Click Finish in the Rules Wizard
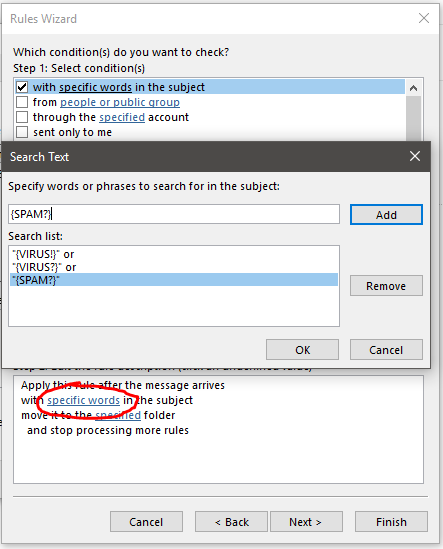 point(391,522)
